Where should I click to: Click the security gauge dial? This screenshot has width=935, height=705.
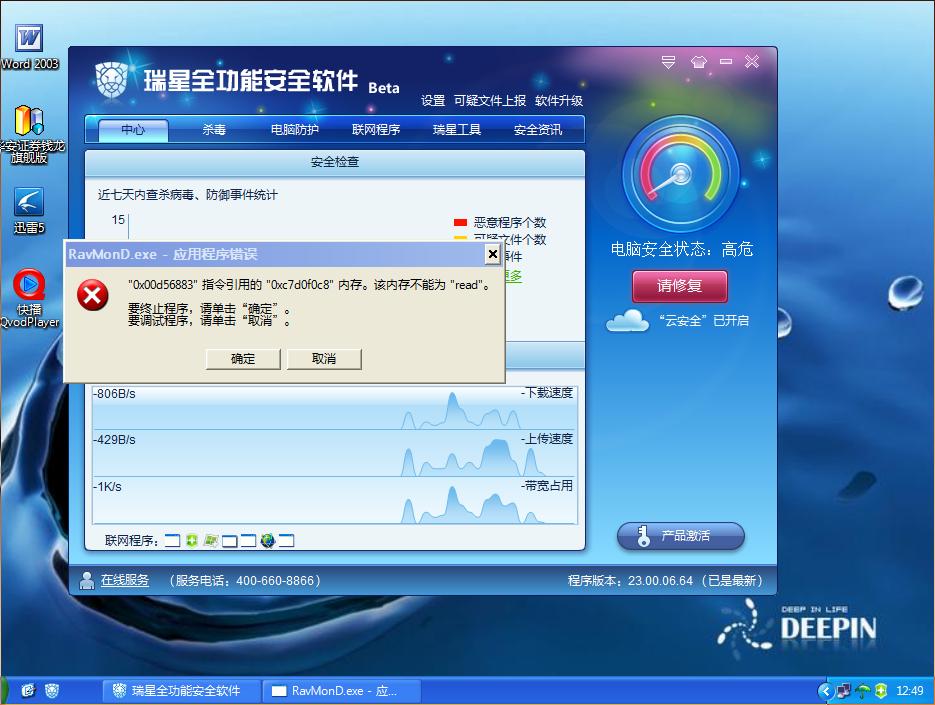coord(681,174)
